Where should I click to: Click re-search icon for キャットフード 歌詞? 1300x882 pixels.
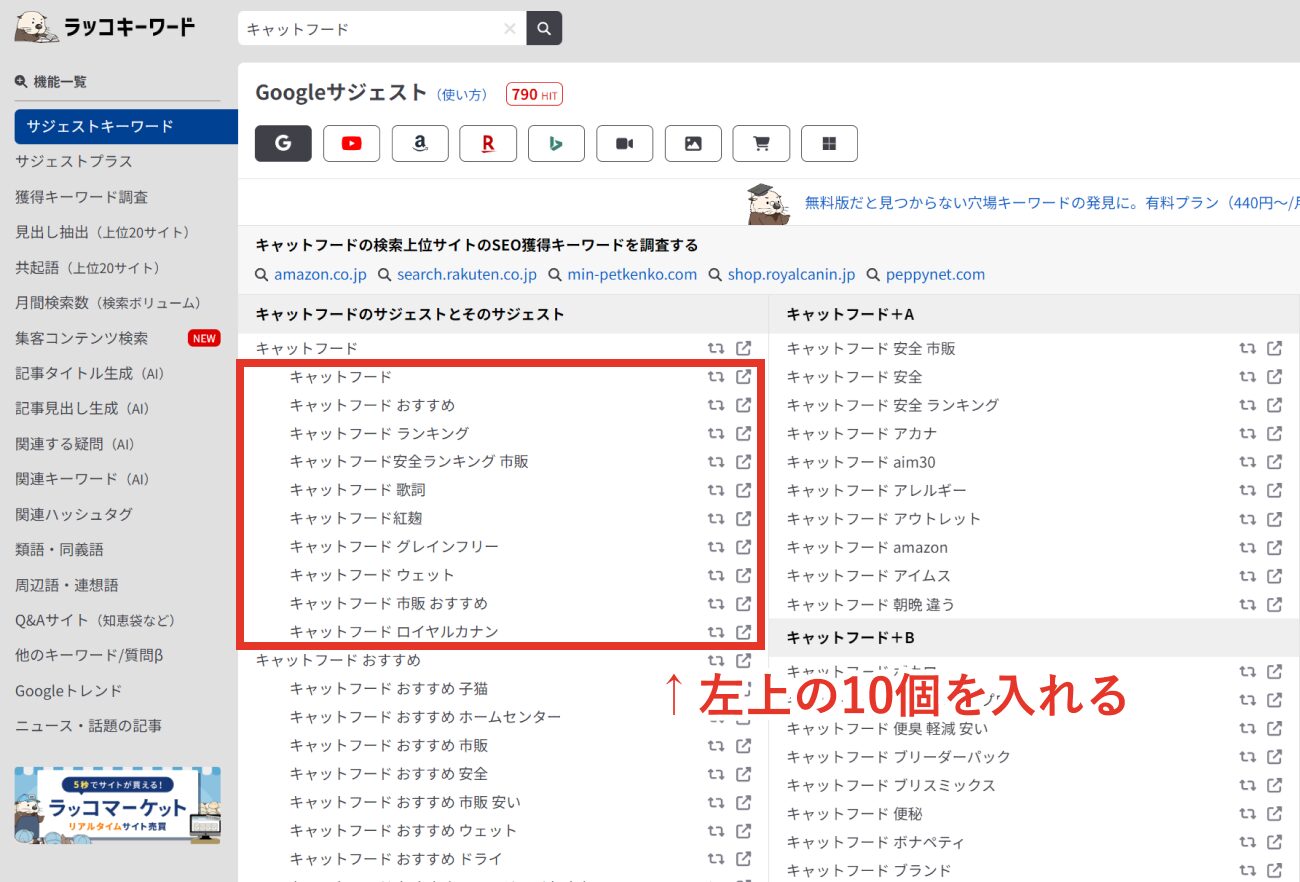716,490
